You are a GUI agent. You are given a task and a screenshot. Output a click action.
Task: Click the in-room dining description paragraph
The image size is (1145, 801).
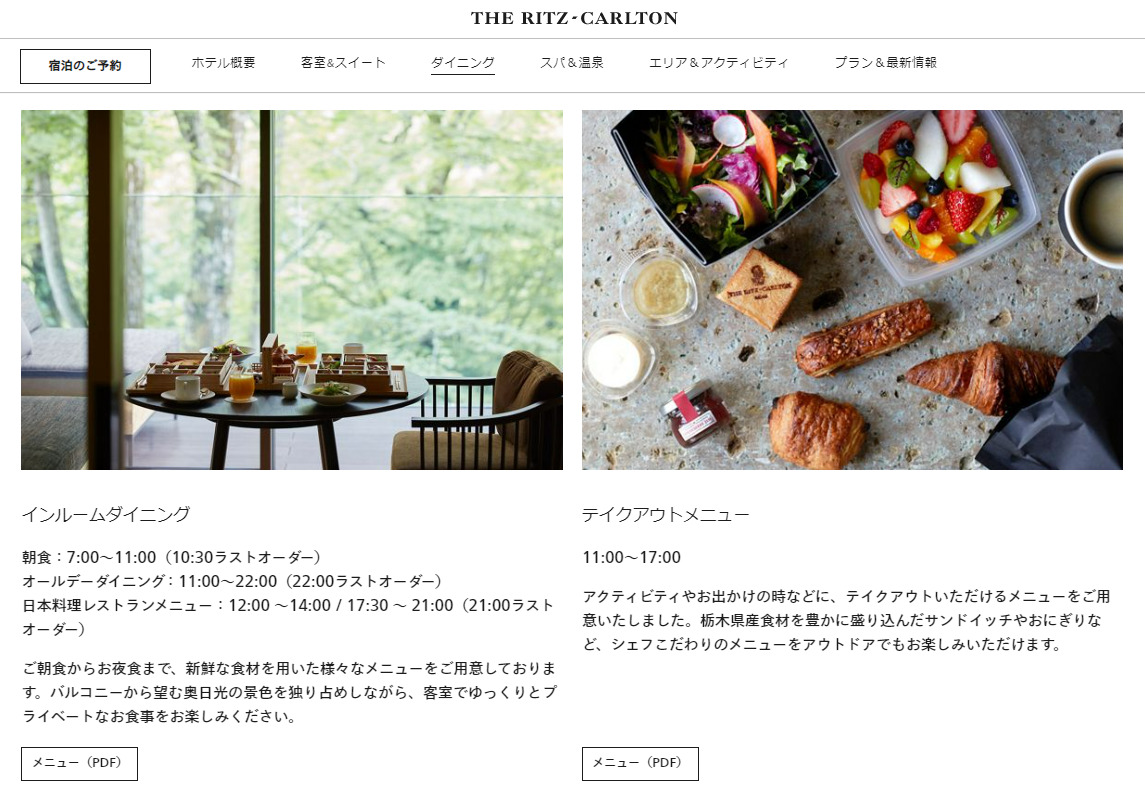tap(290, 692)
